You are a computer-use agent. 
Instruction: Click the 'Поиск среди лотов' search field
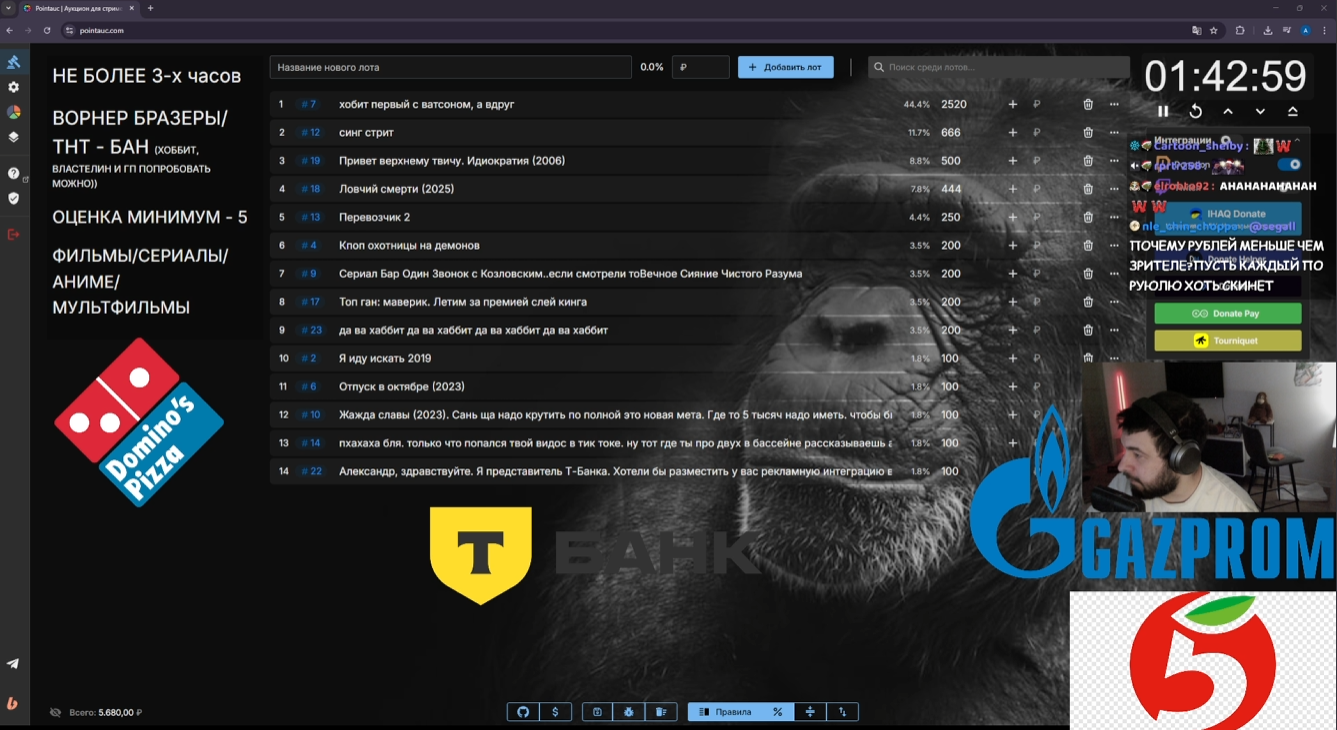(x=998, y=67)
